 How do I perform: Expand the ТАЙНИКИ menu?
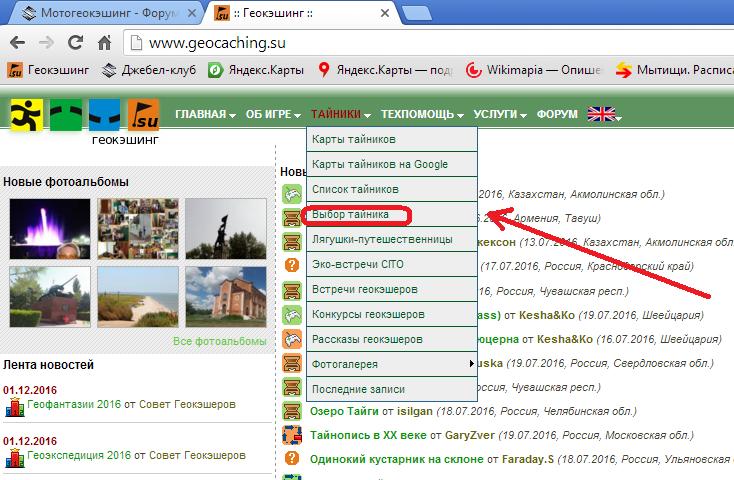(x=341, y=114)
